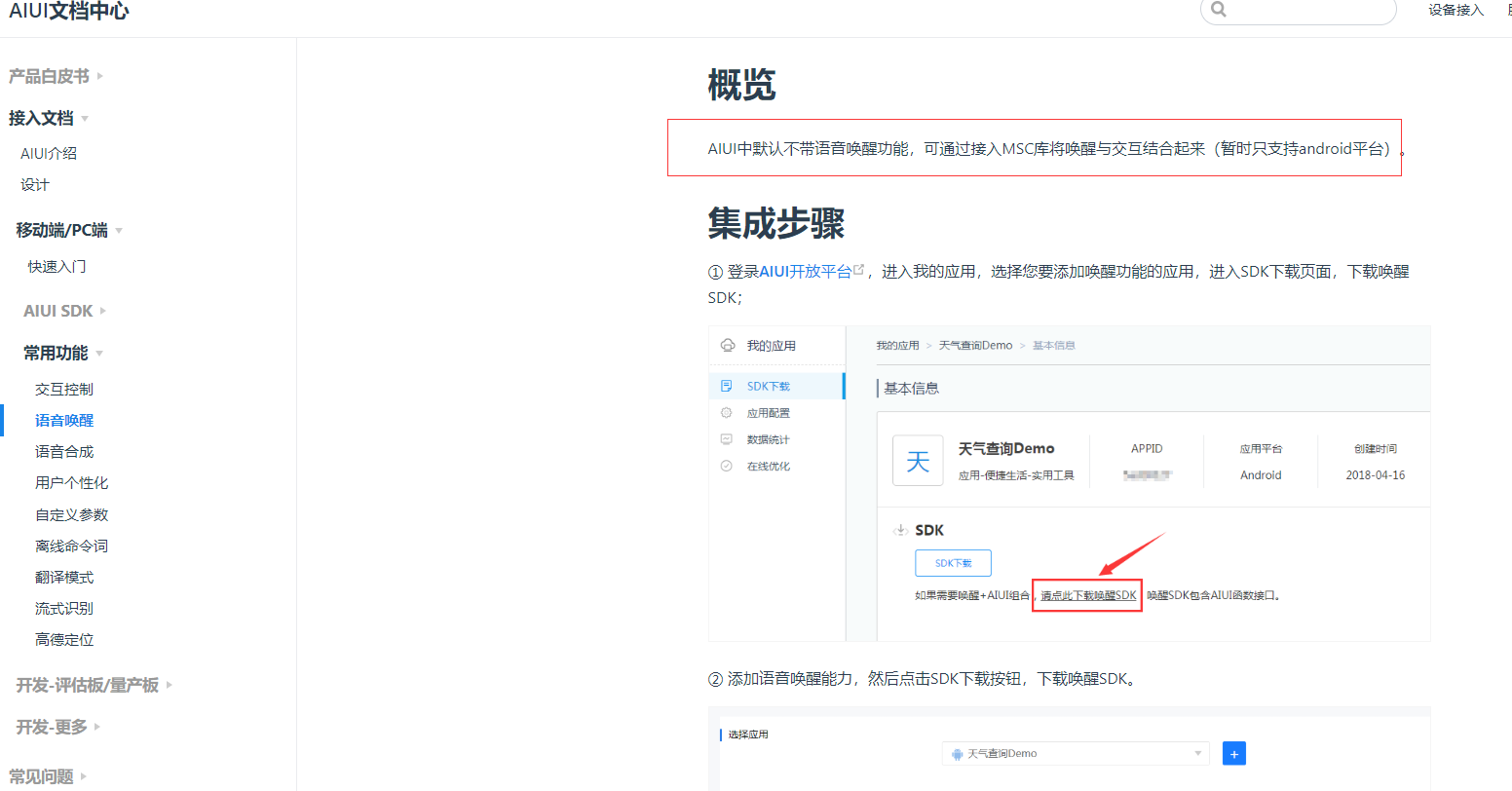
Task: Open the AIUI介绍 sidebar page
Action: (49, 153)
